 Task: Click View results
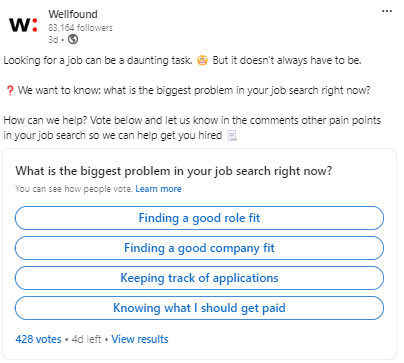coord(140,339)
